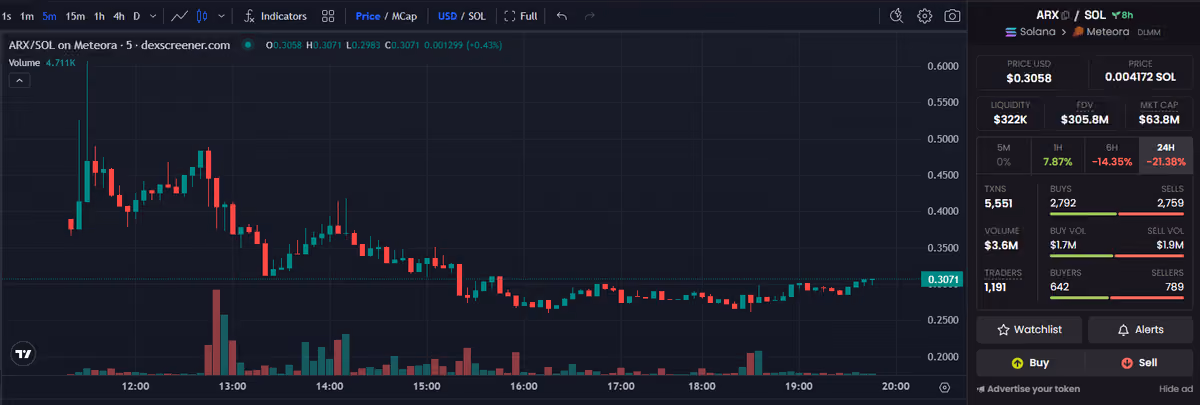1200x405 pixels.
Task: Select the 15m timeframe
Action: pos(75,16)
